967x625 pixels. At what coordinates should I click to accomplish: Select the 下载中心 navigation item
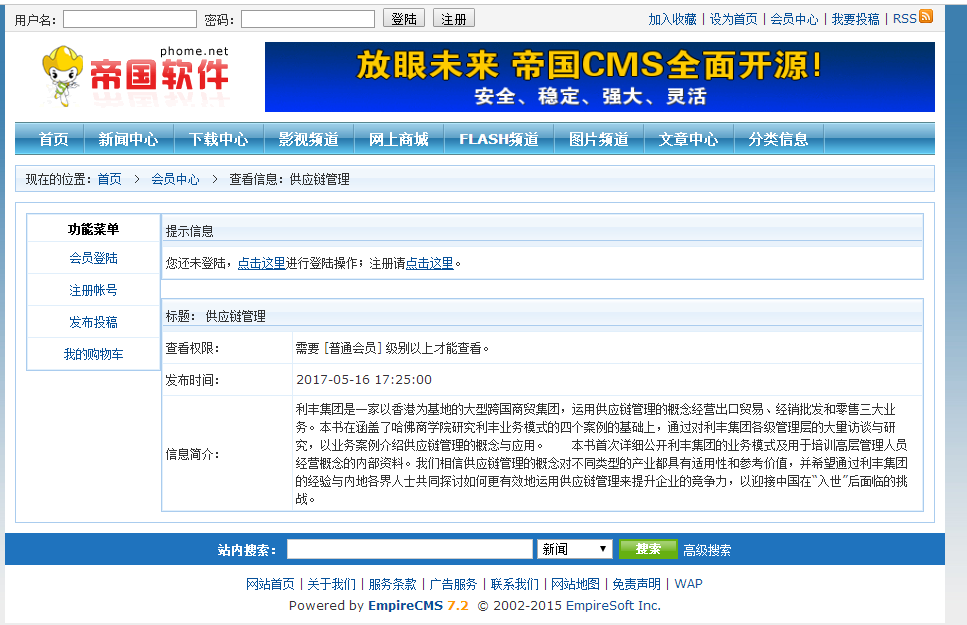coord(217,137)
